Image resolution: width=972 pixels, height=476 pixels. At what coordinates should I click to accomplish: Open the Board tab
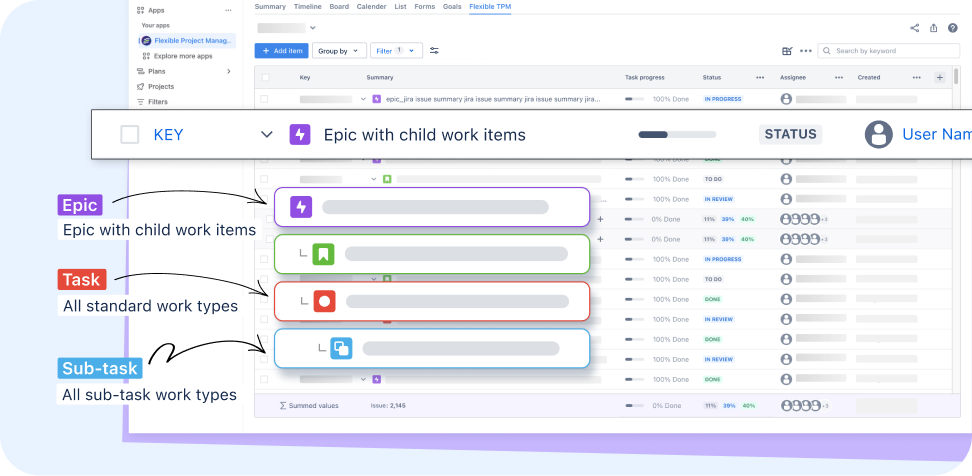pos(339,6)
